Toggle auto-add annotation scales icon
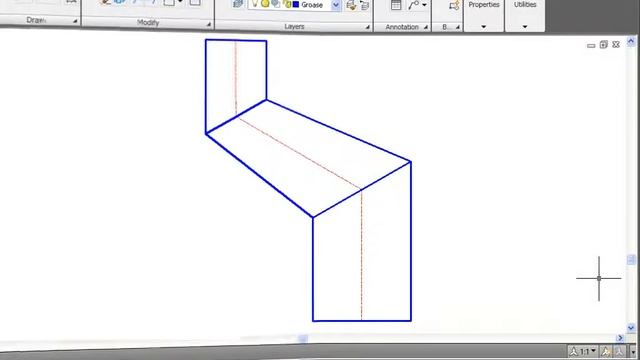The image size is (640, 360). [x=620, y=351]
